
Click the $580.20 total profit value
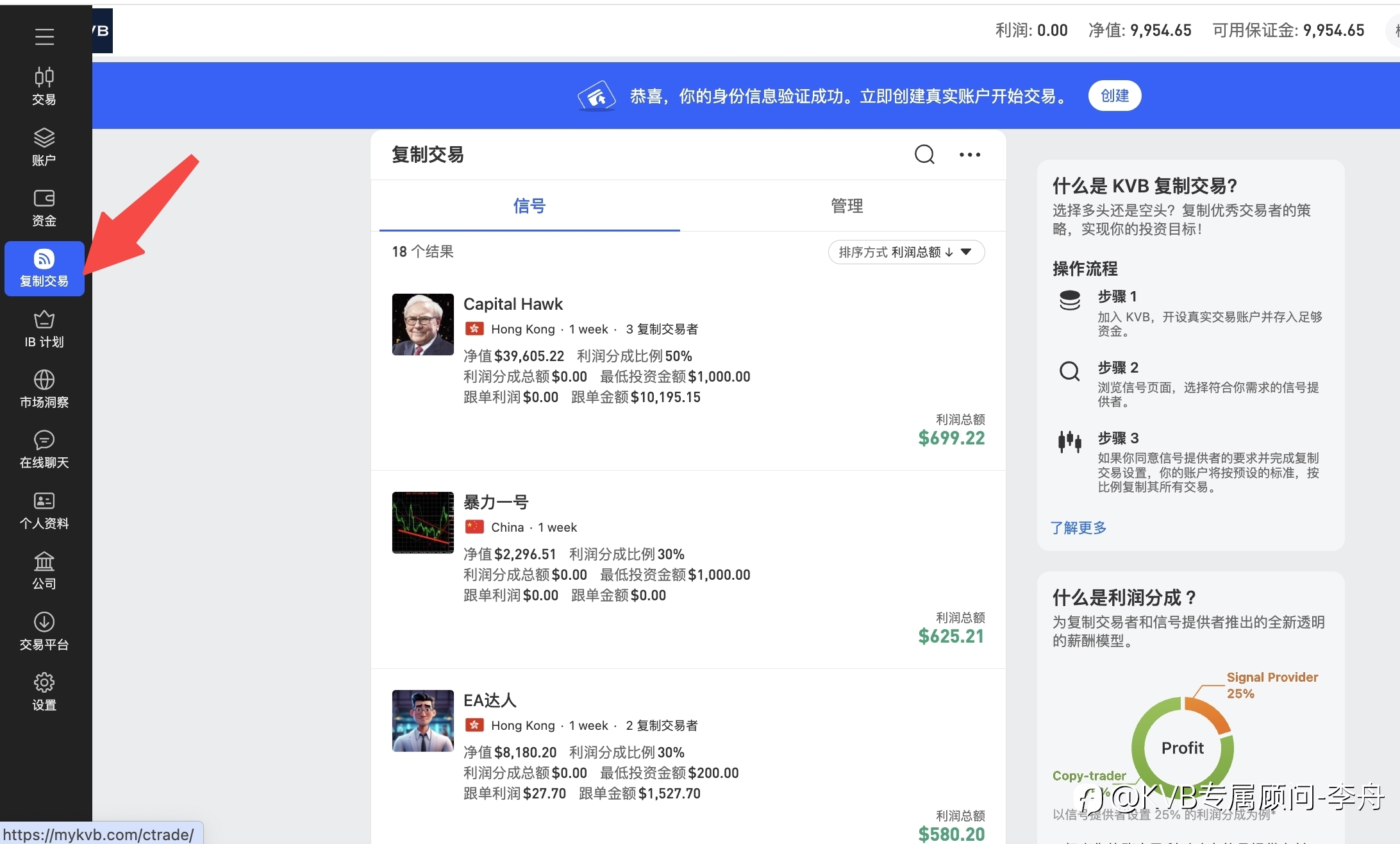coord(951,834)
